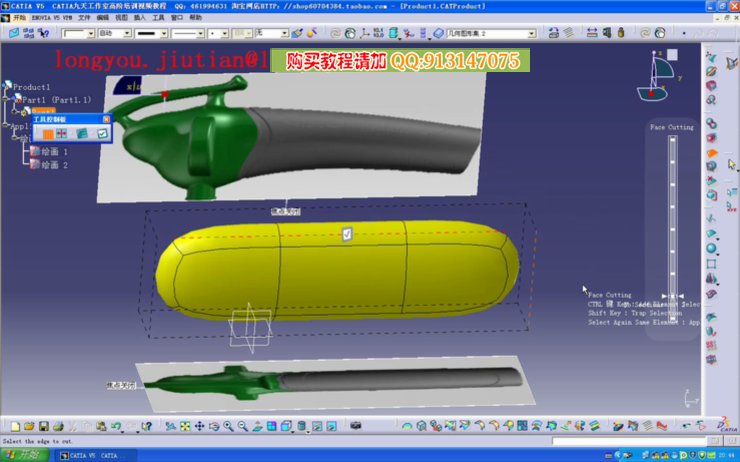
Task: Click the orange square icon in tools palette
Action: coord(47,133)
